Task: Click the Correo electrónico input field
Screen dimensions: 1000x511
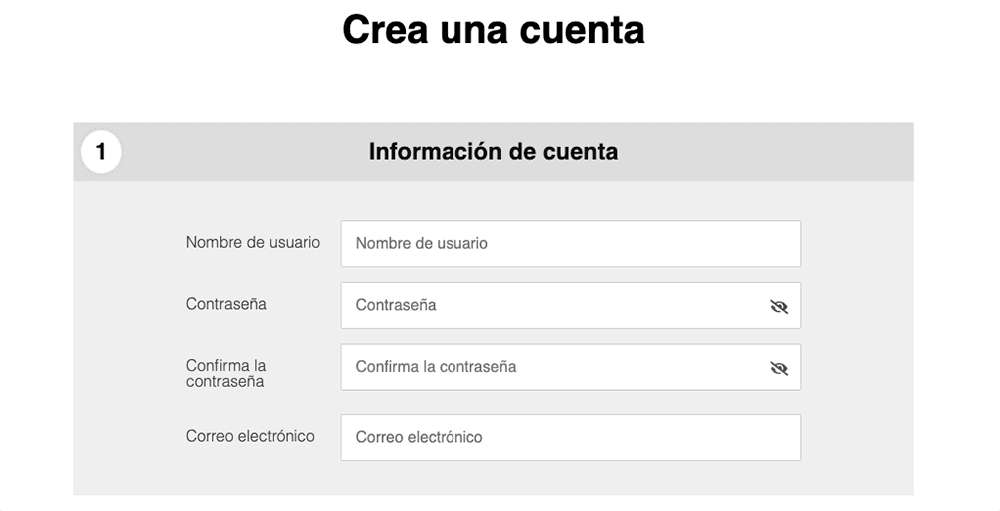Action: (570, 437)
